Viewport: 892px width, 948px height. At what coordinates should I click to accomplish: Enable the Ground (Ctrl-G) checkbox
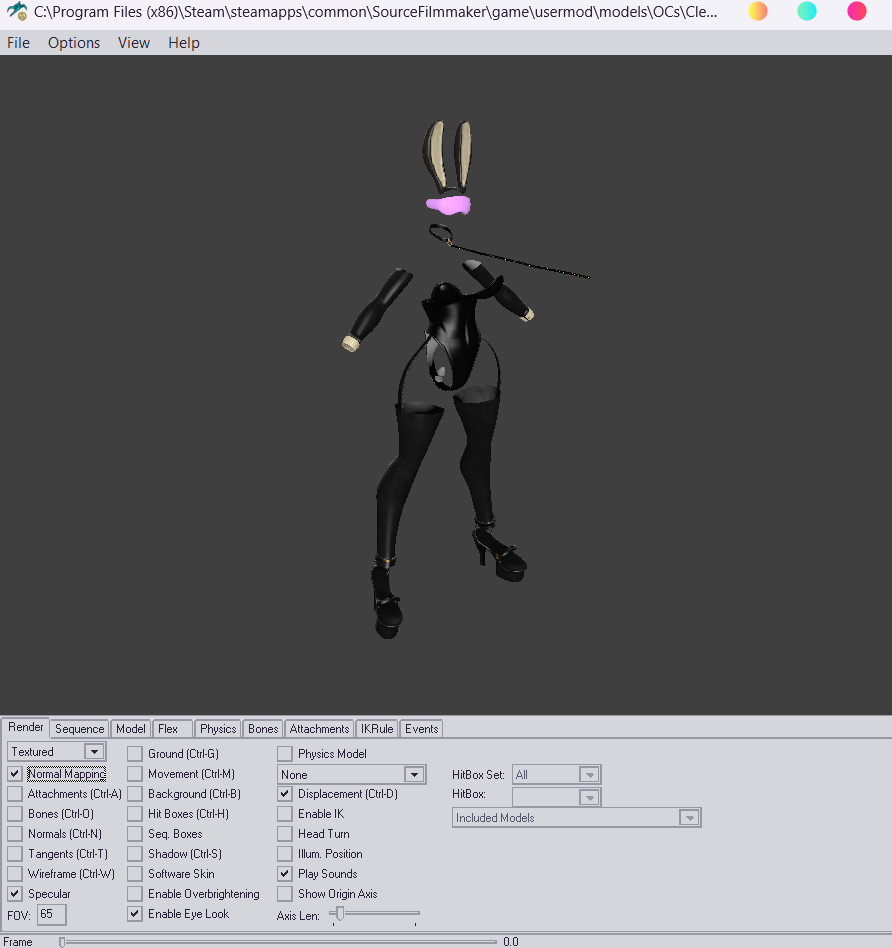(135, 753)
